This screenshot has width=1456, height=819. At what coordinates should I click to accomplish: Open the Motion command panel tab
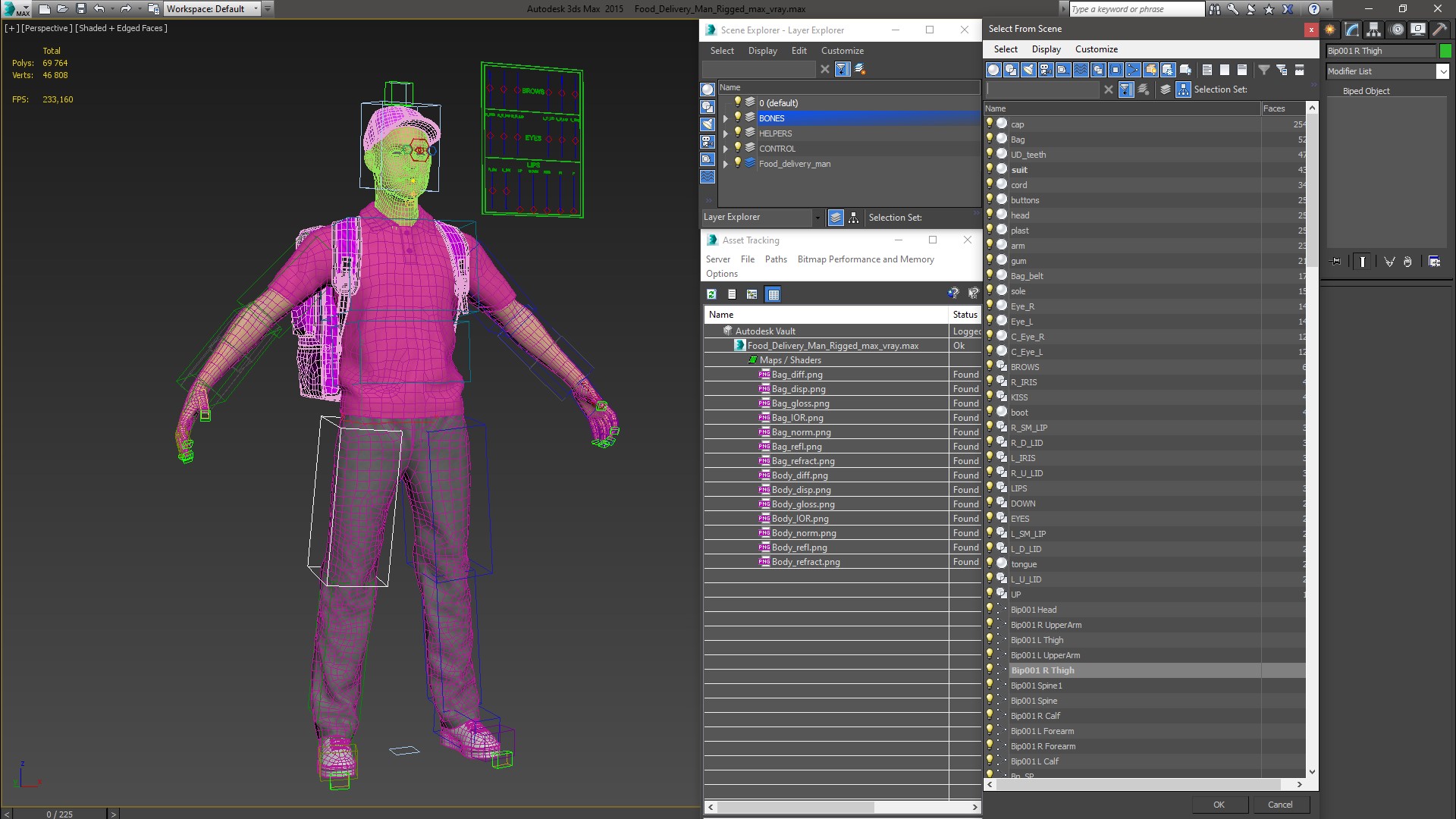point(1397,30)
